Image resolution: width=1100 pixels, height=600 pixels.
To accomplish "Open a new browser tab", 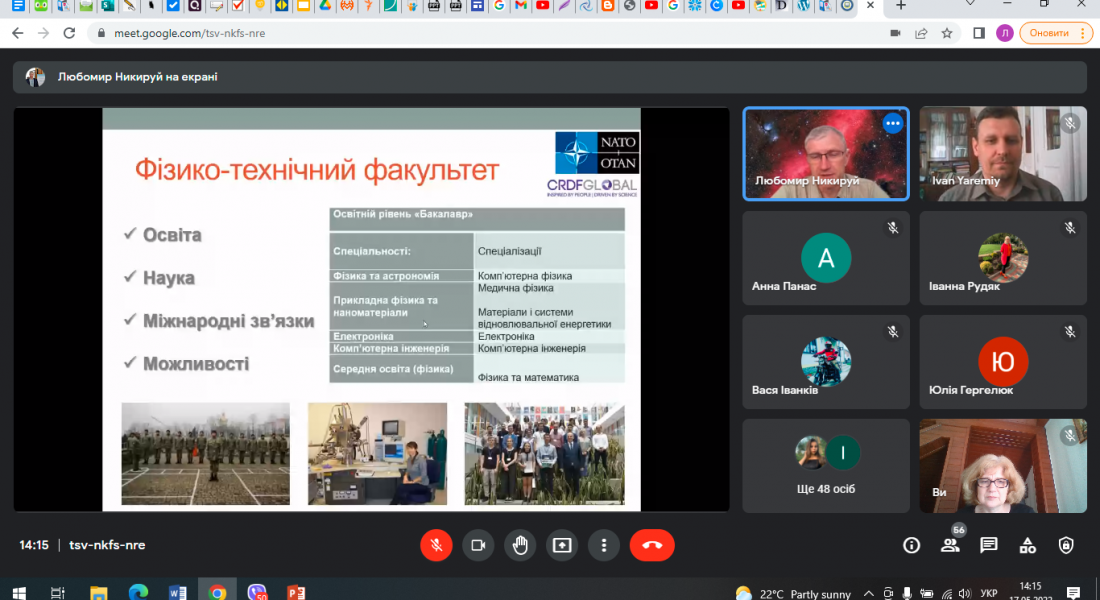I will 901,6.
